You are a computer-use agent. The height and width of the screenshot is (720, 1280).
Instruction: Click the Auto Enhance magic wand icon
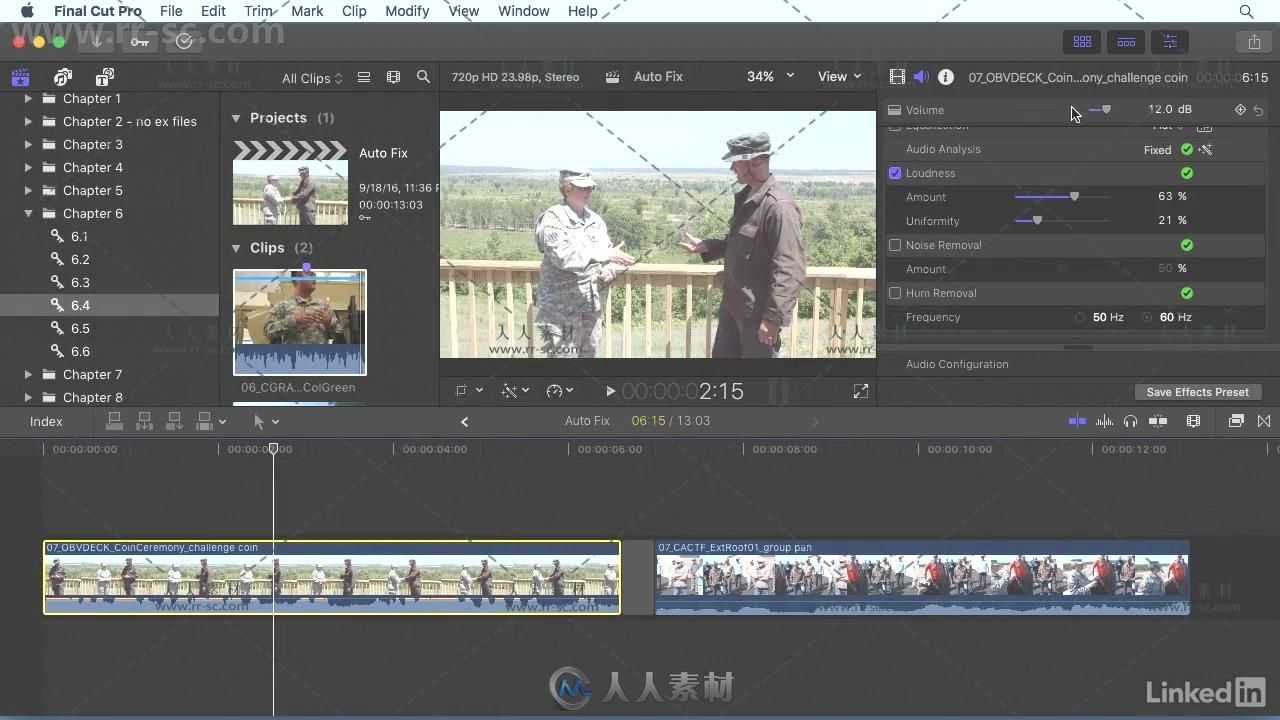click(1205, 149)
